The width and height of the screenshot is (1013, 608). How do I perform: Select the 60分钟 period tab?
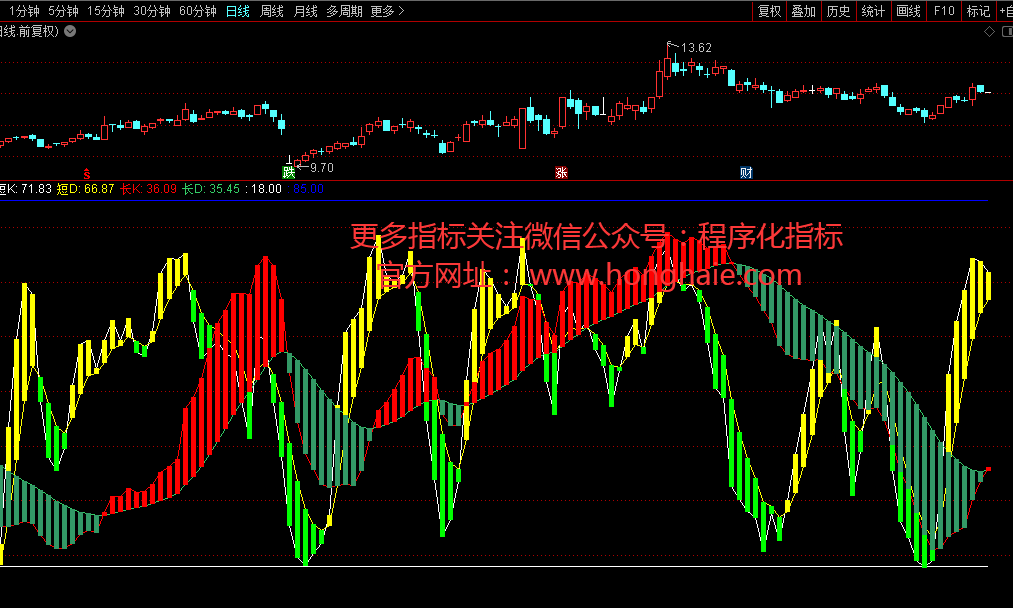click(x=197, y=11)
